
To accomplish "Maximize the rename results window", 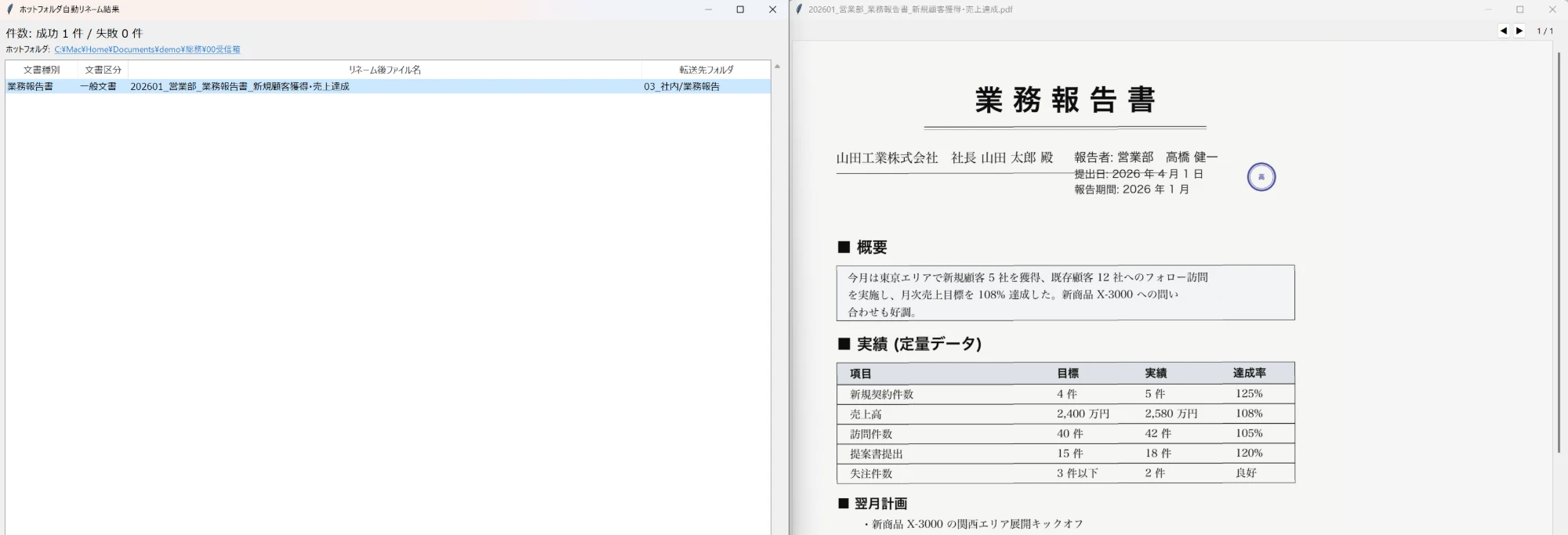I will (740, 9).
